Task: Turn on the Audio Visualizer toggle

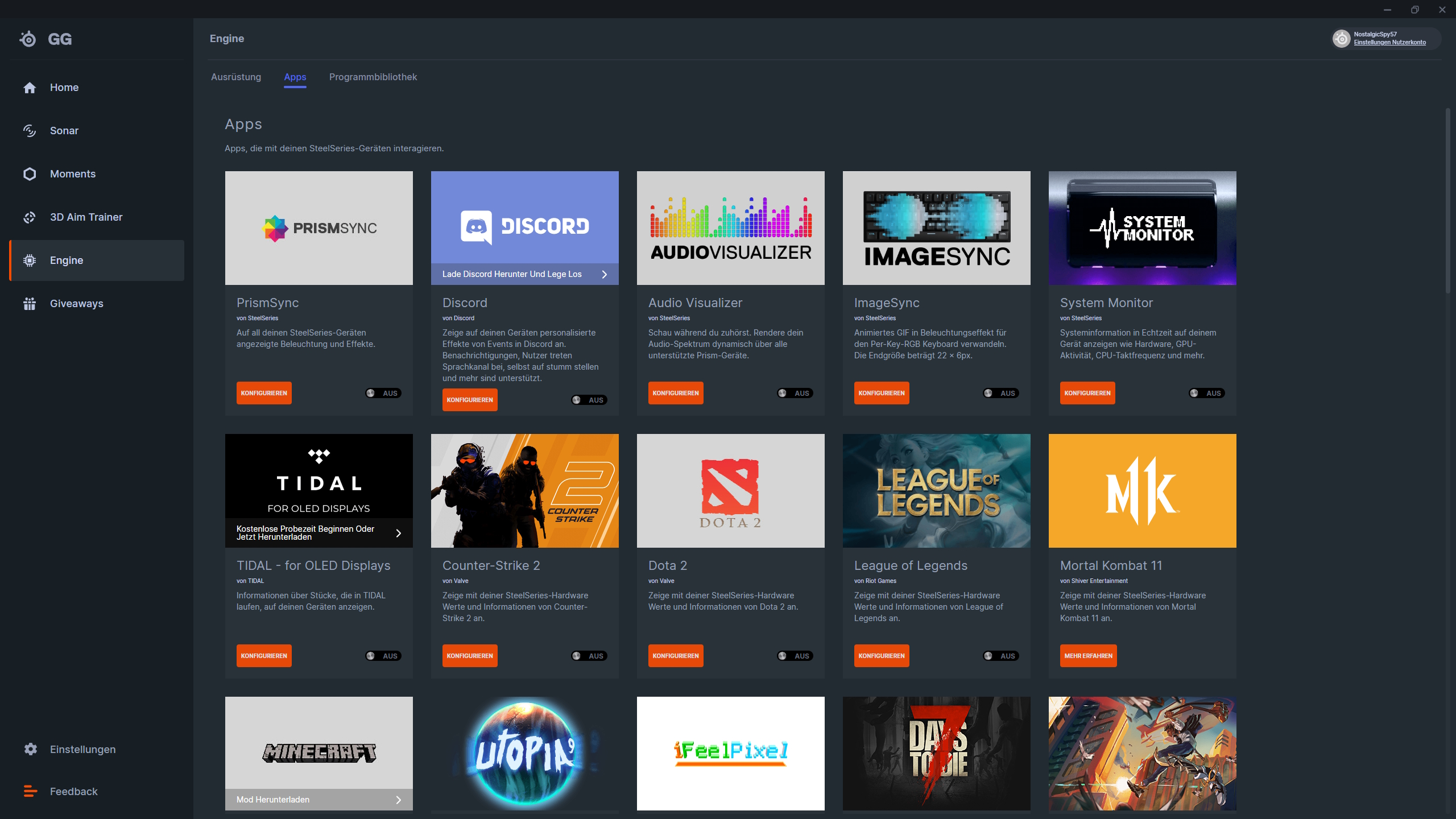Action: click(x=795, y=393)
